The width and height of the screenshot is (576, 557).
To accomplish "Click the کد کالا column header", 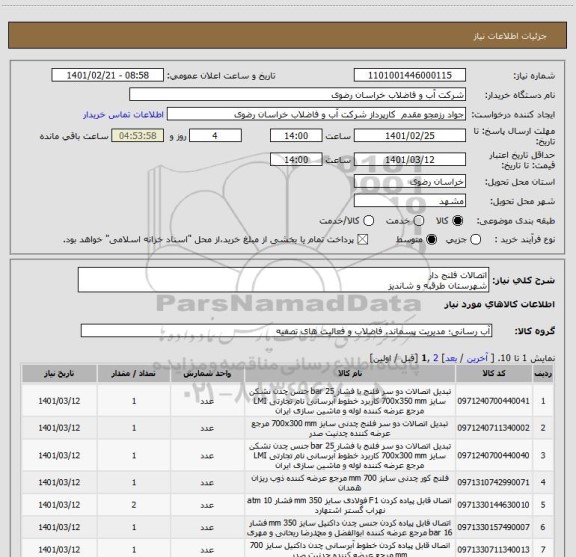I will (x=494, y=374).
